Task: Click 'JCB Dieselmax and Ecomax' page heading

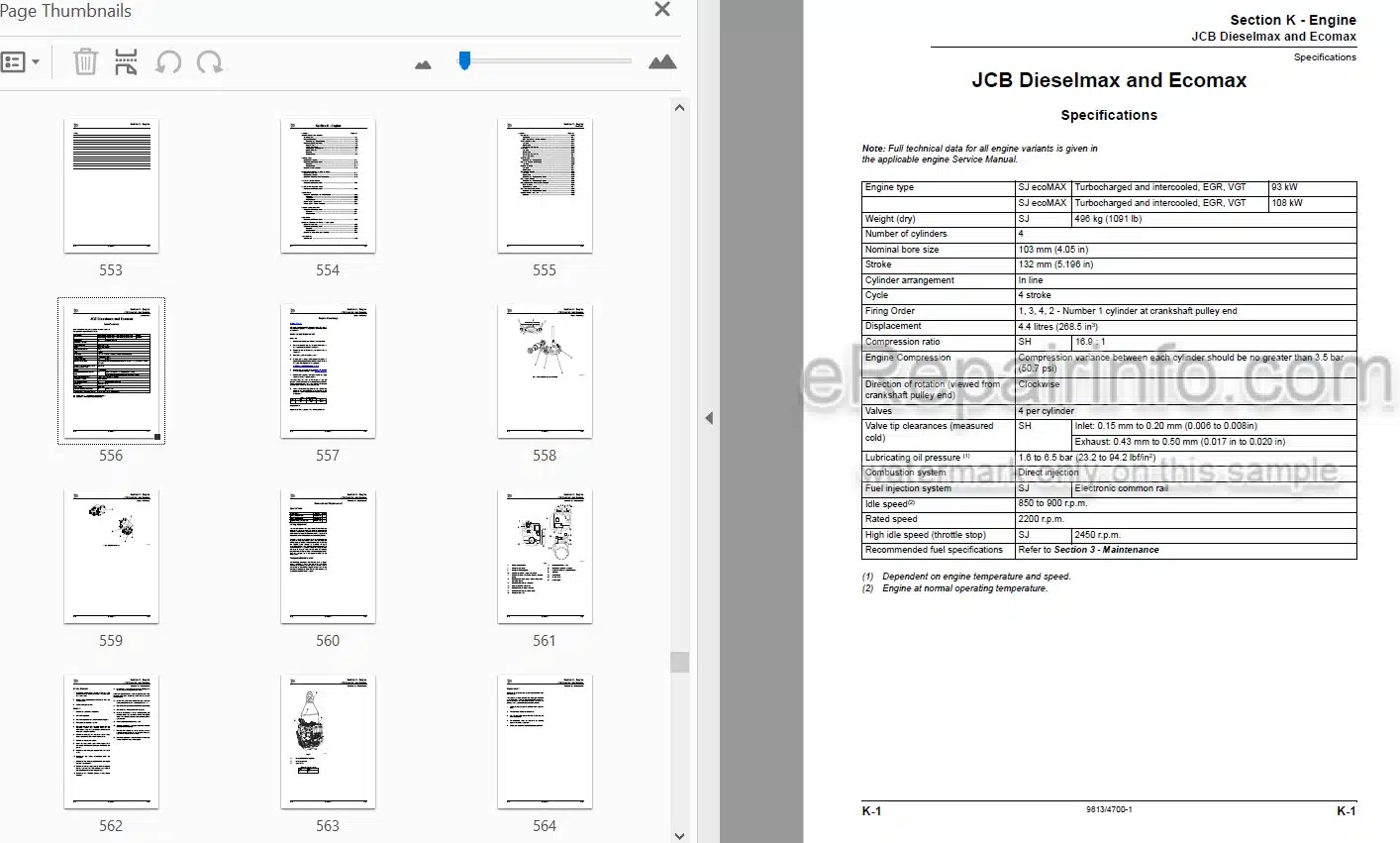Action: click(x=1109, y=80)
